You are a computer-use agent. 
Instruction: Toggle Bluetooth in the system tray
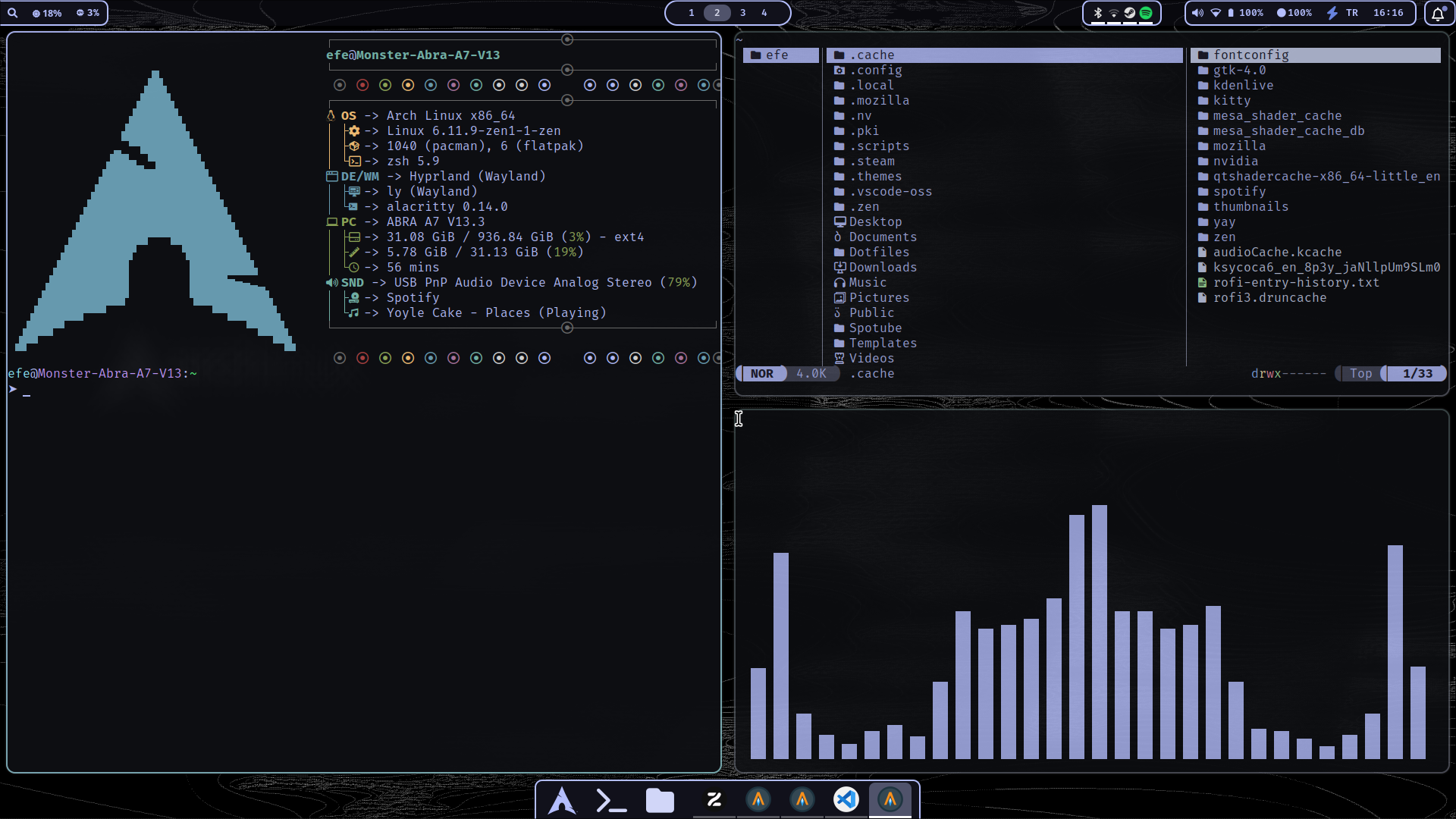(x=1097, y=13)
